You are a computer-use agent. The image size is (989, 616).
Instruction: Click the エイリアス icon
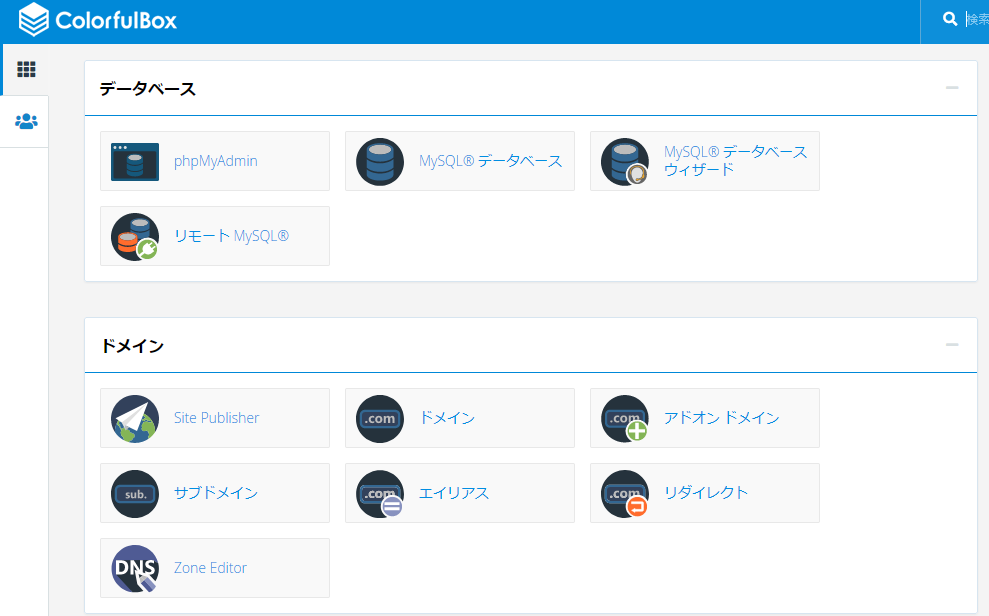(380, 493)
